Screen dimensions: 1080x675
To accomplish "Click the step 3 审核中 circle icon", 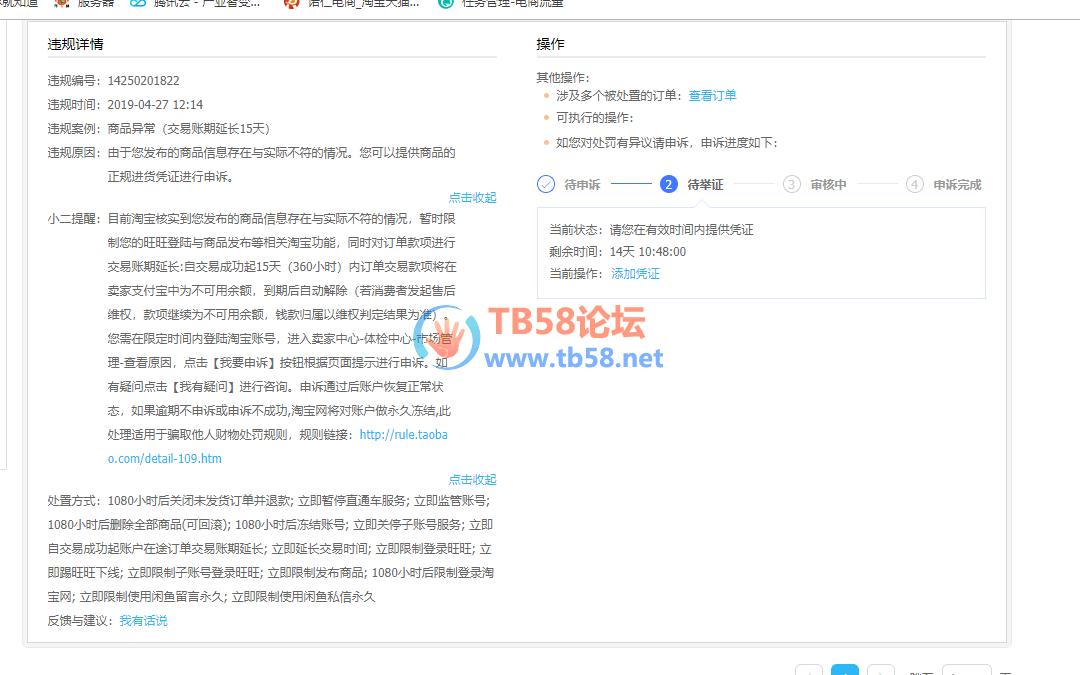I will coord(791,185).
